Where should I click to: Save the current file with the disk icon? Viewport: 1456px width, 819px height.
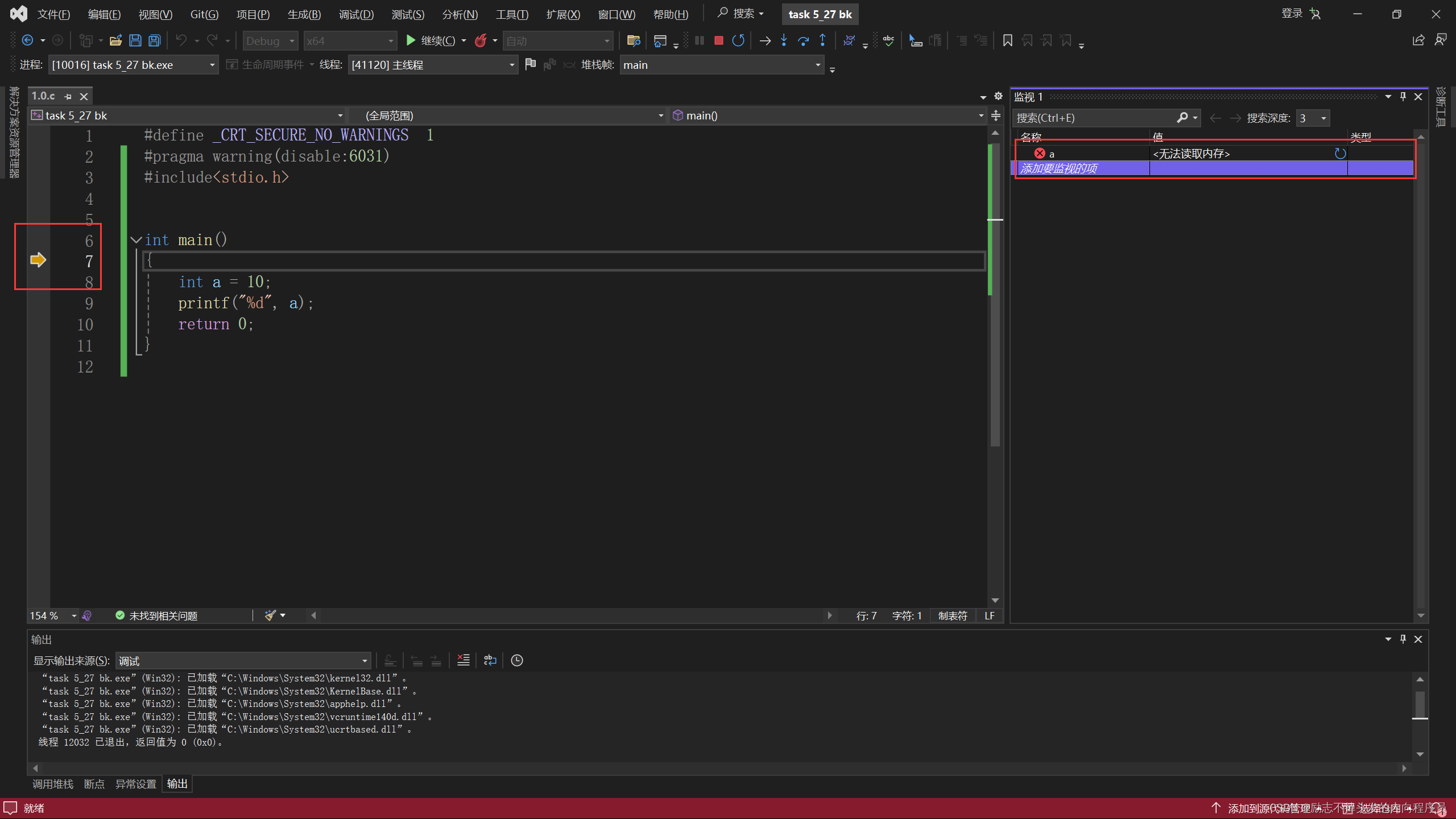pyautogui.click(x=135, y=40)
